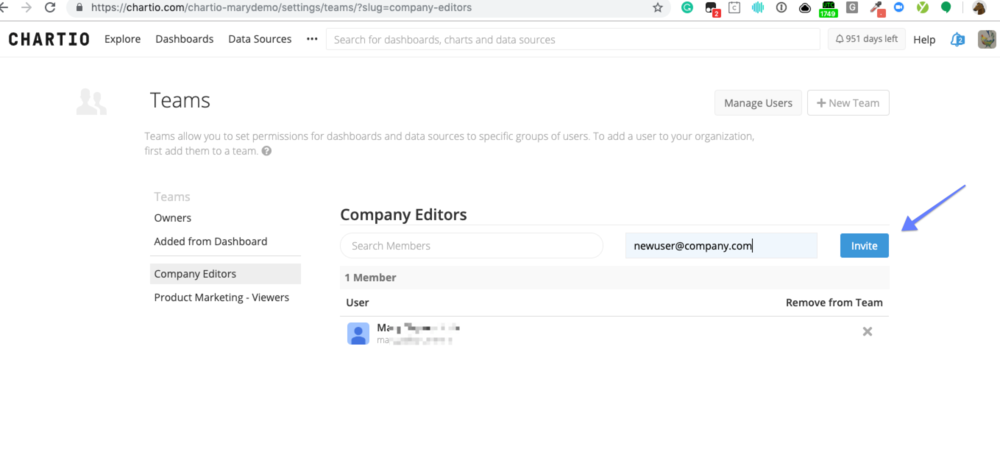The image size is (1000, 469).
Task: Click the 1 Member count text
Action: [371, 278]
